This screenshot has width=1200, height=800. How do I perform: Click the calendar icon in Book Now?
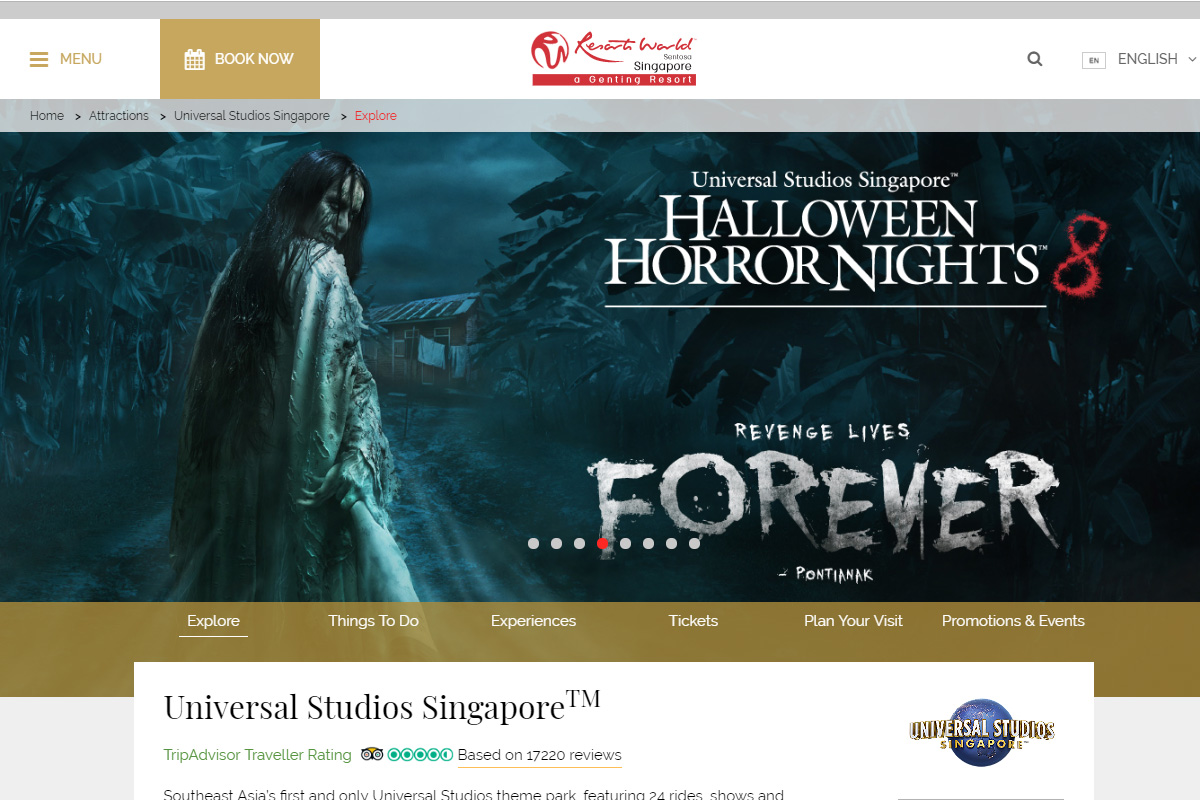(x=195, y=60)
